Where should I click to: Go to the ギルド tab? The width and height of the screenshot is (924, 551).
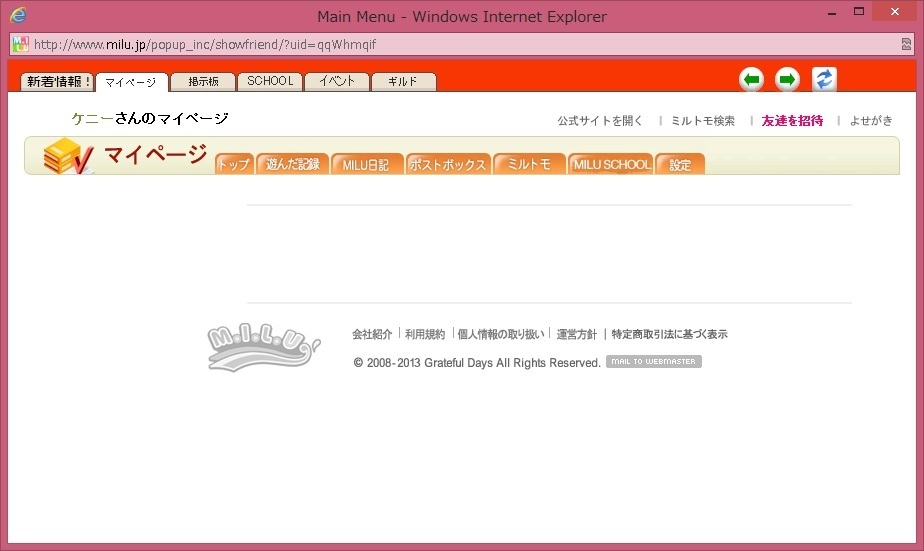[403, 82]
